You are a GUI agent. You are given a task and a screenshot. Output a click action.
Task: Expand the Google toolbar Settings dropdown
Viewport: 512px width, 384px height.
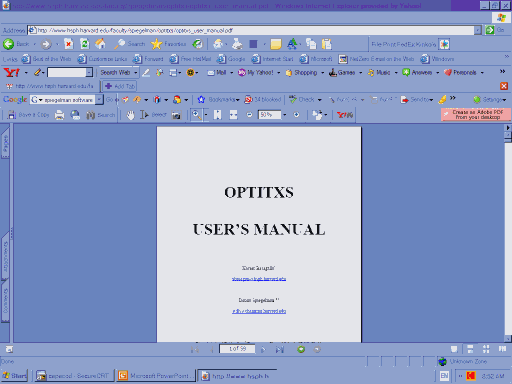504,99
